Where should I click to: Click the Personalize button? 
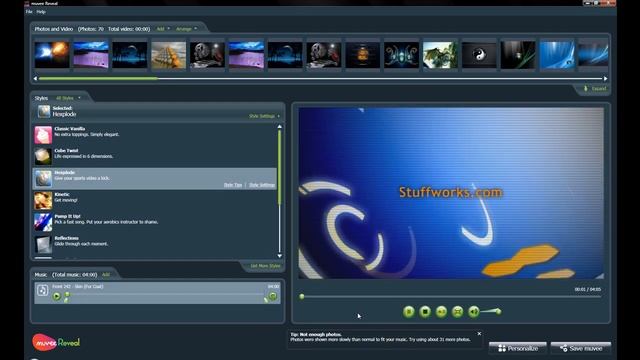518,348
